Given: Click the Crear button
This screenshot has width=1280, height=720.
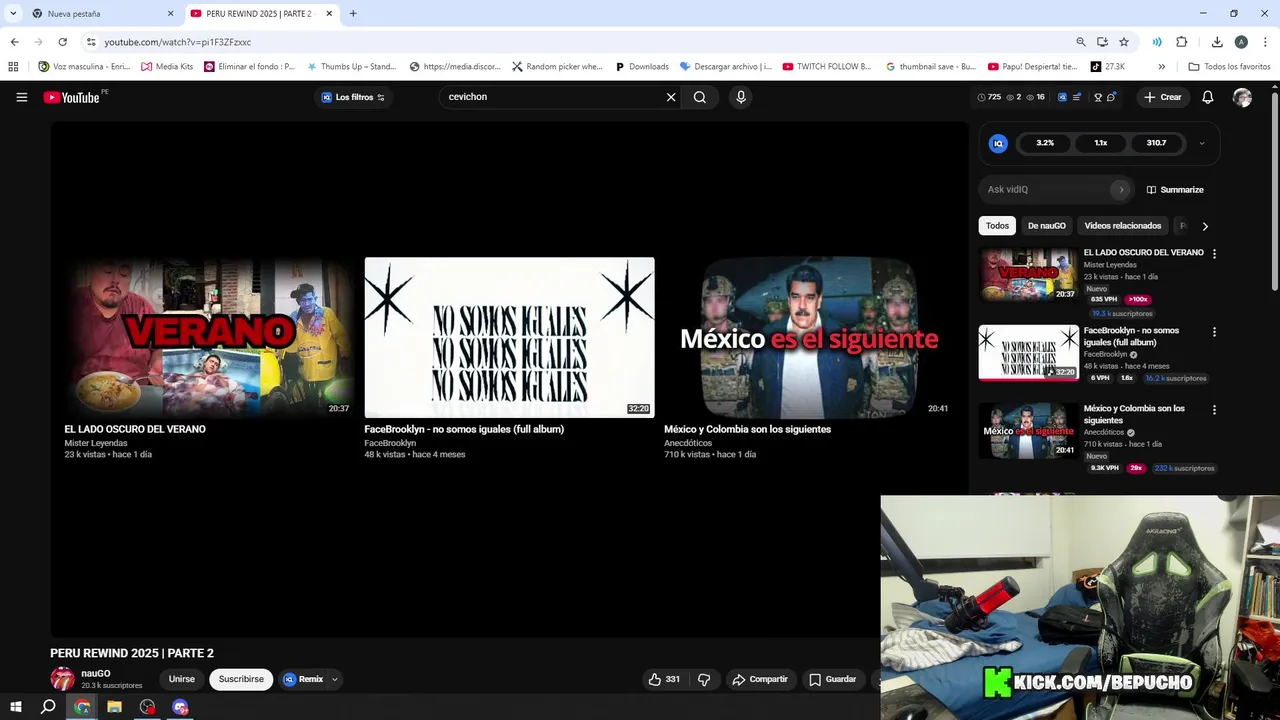Looking at the screenshot, I should tap(1163, 97).
